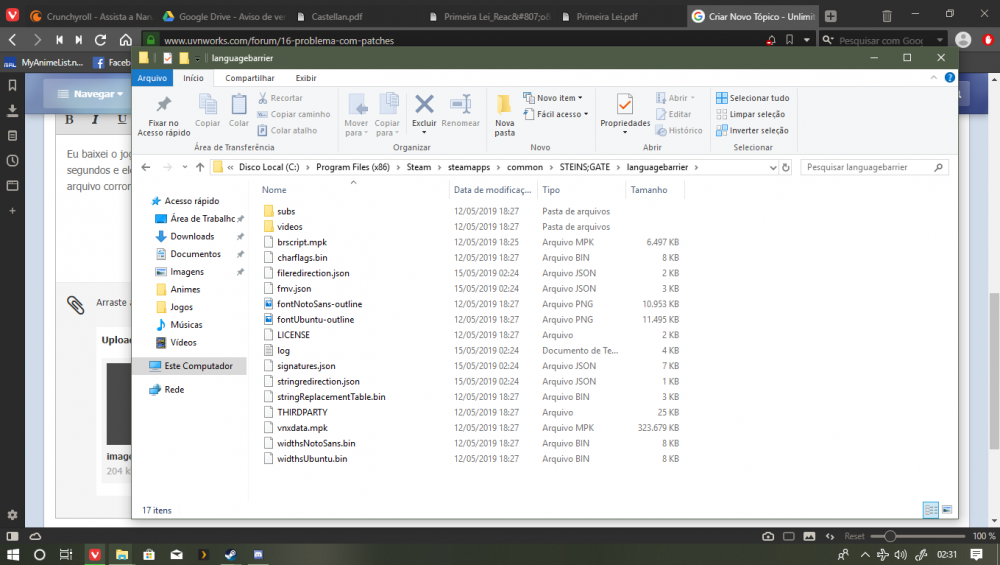Select fontNotoSans-outline image file
Screen dimensions: 1000x565
click(x=320, y=304)
